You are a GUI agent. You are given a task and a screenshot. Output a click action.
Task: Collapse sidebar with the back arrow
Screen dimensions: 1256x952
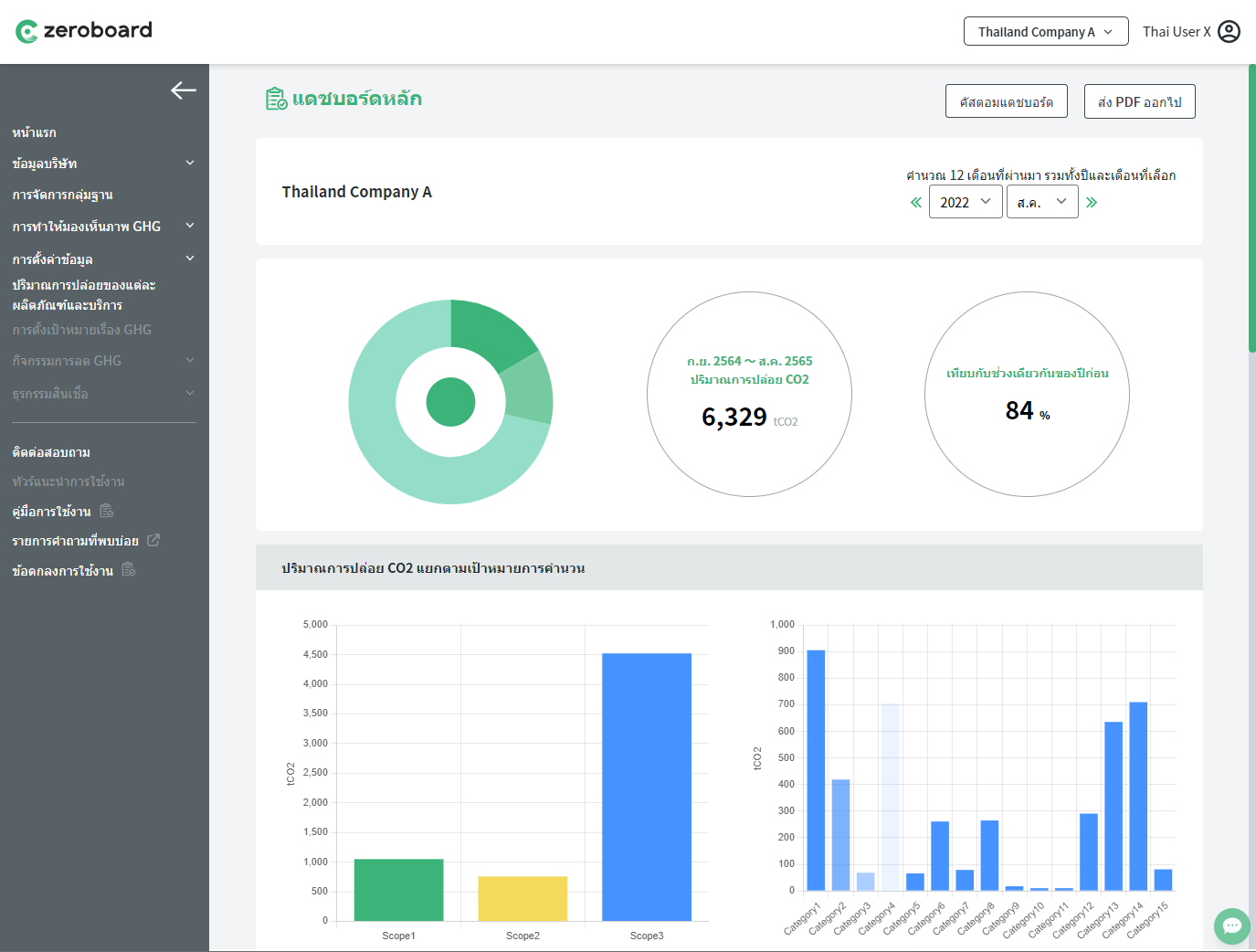coord(183,90)
